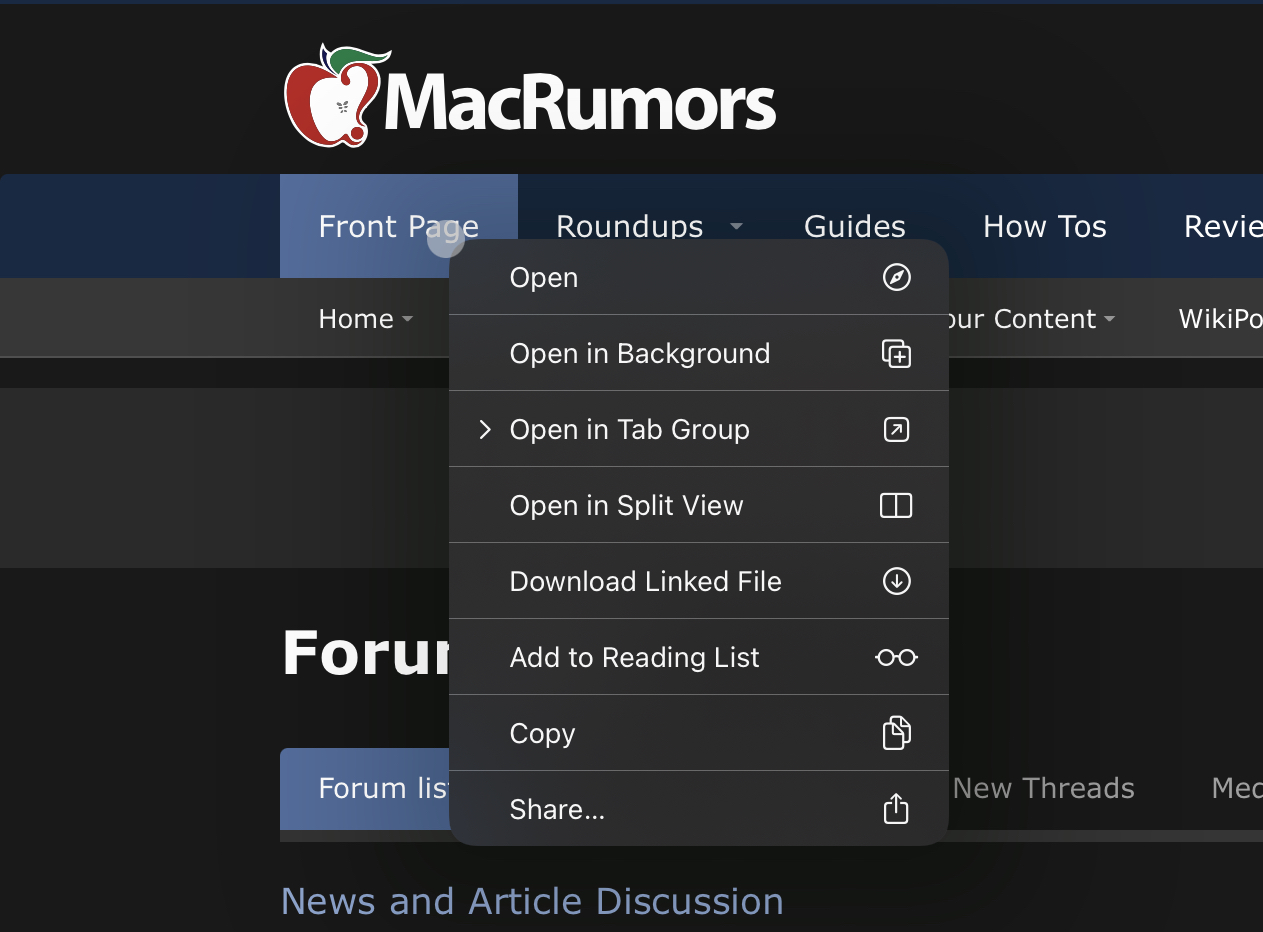The width and height of the screenshot is (1263, 932).
Task: Open the Home dropdown arrow
Action: pyautogui.click(x=407, y=320)
